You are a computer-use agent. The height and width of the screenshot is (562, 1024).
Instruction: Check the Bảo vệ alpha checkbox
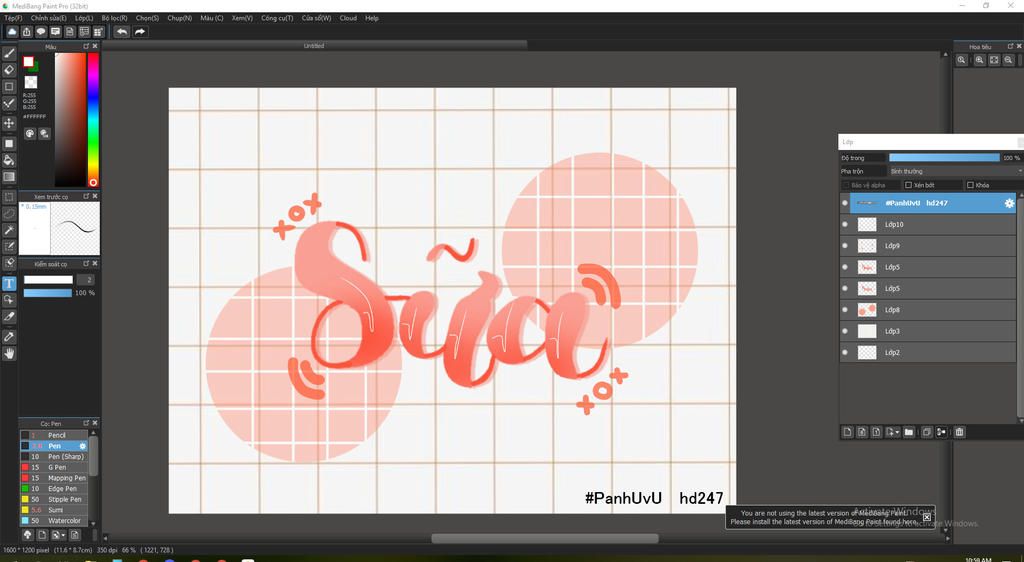(x=846, y=185)
